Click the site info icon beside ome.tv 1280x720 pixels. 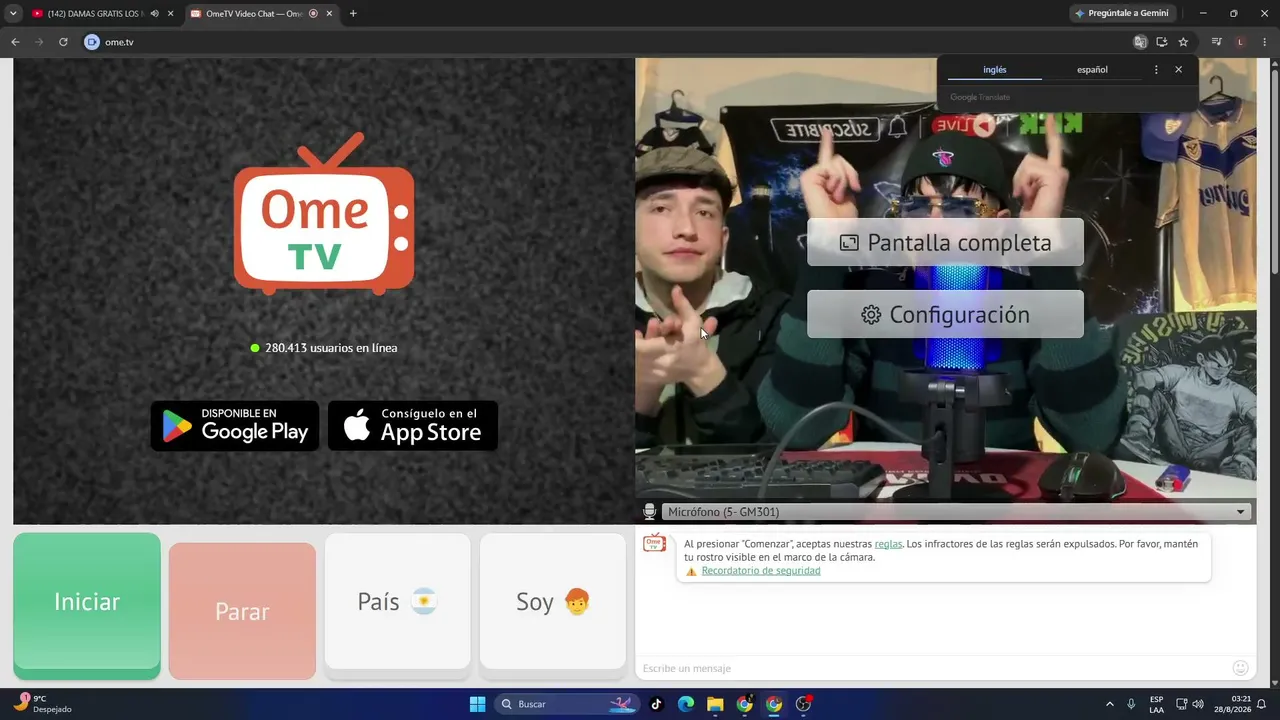pos(92,42)
